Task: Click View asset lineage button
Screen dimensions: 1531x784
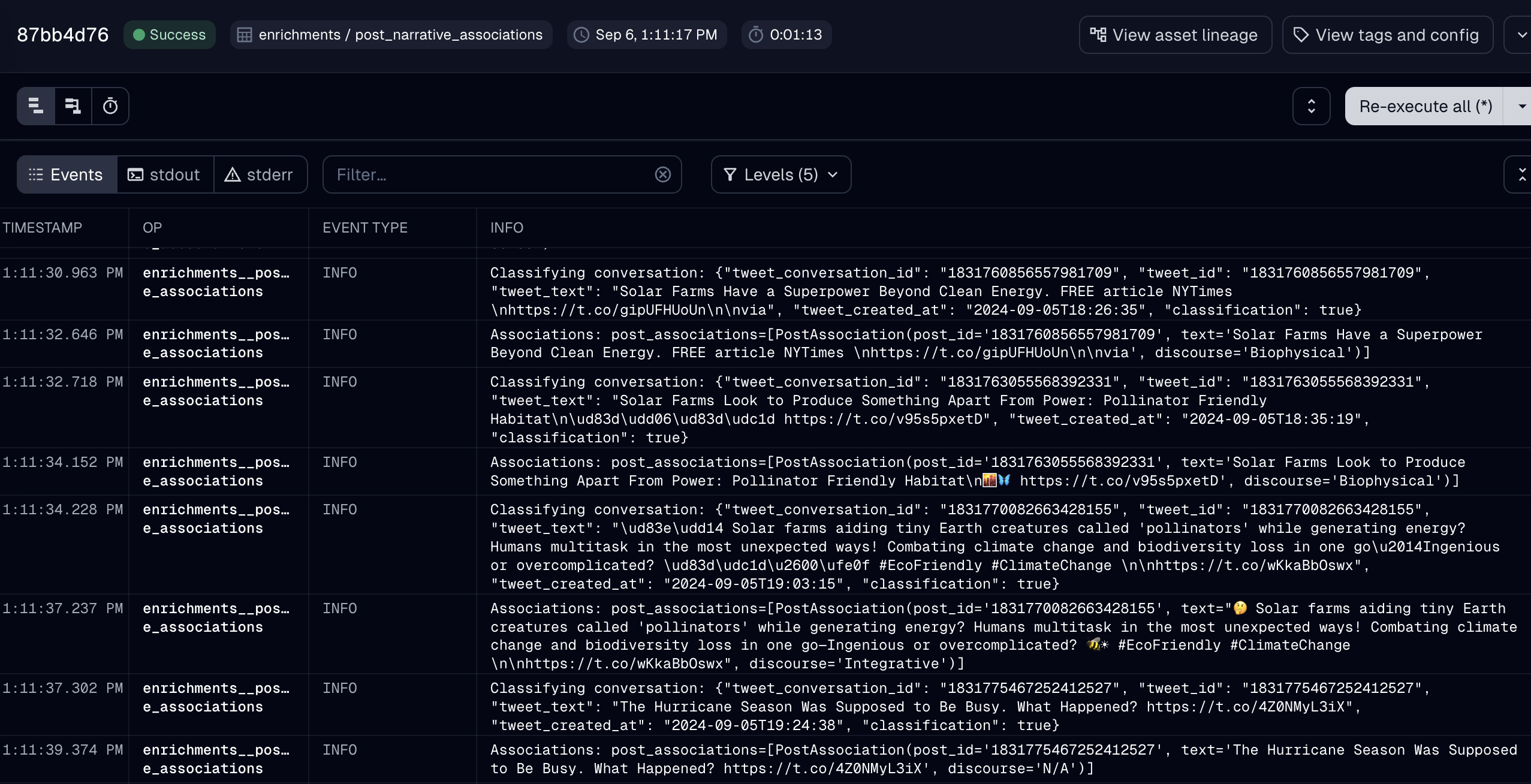Action: (x=1175, y=35)
